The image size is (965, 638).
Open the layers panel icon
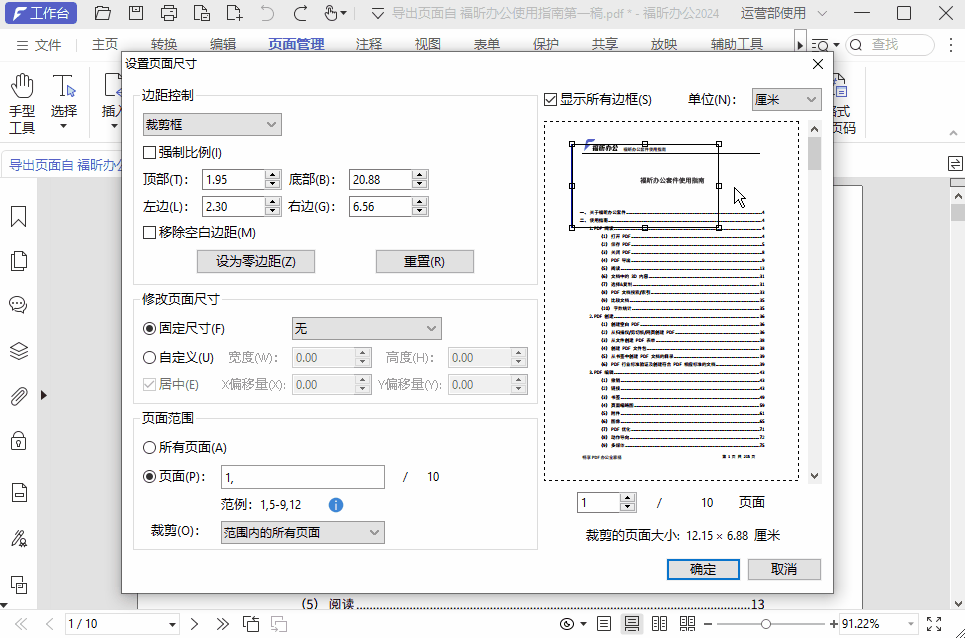tap(17, 352)
